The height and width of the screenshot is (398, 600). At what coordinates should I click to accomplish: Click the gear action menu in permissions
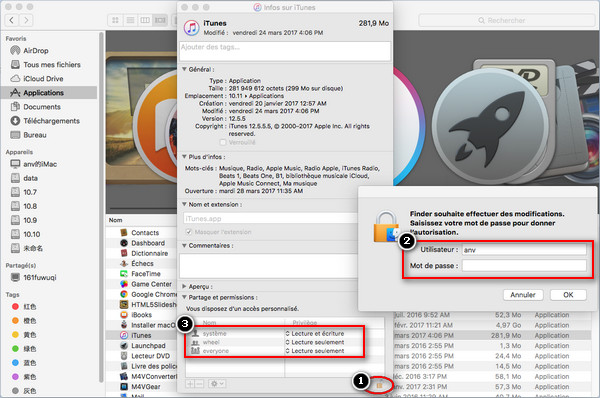coord(217,383)
